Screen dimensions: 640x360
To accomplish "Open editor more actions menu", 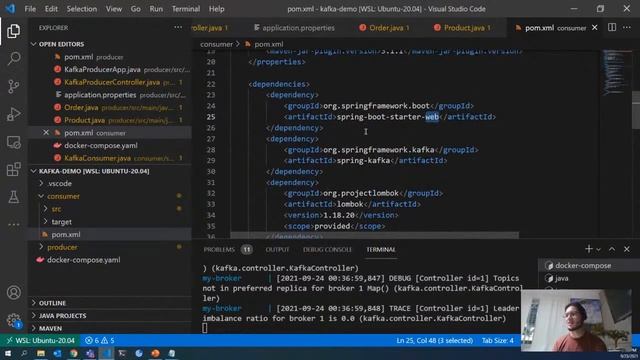I will click(x=627, y=27).
